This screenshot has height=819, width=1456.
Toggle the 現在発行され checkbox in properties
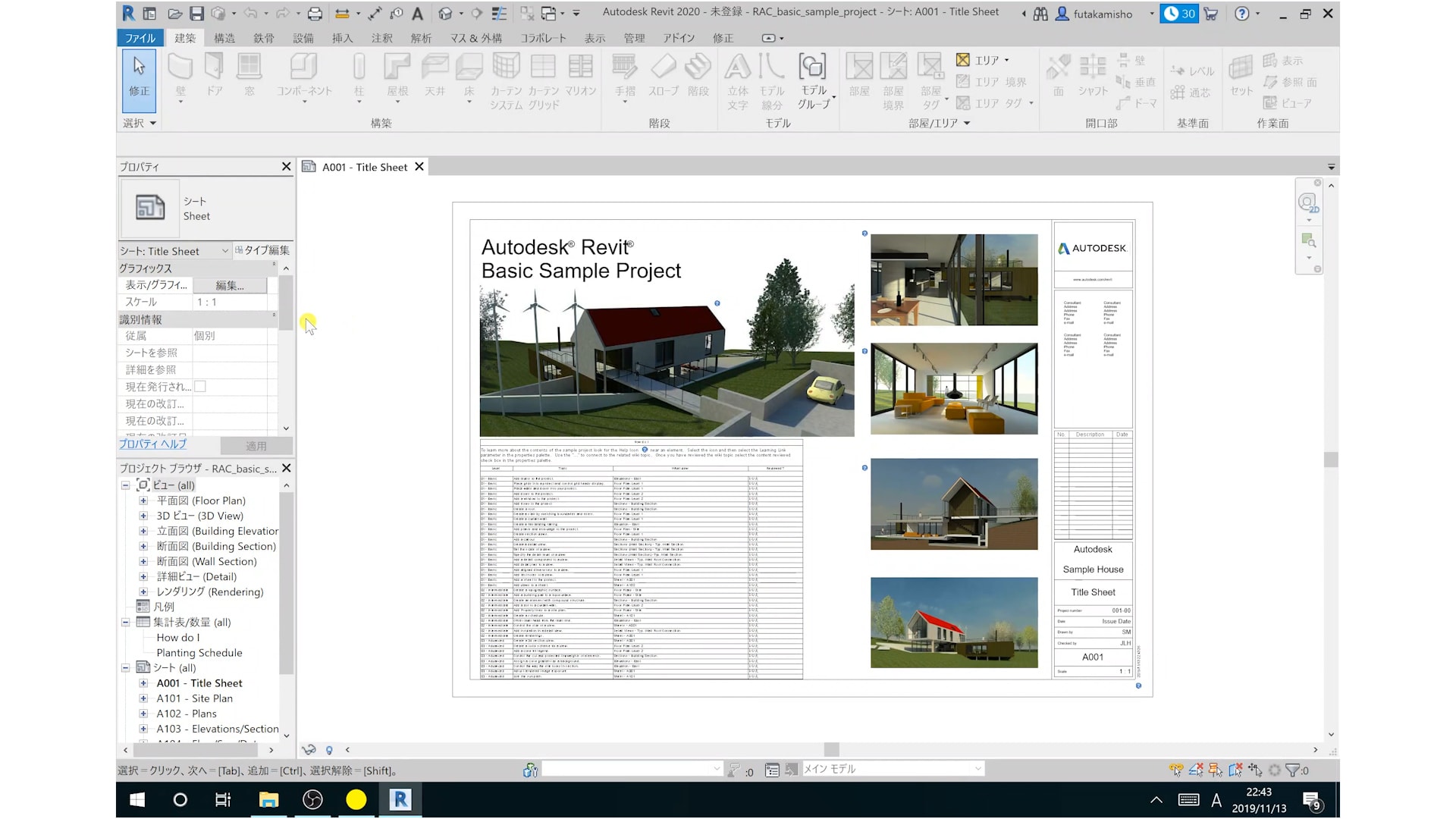click(200, 387)
